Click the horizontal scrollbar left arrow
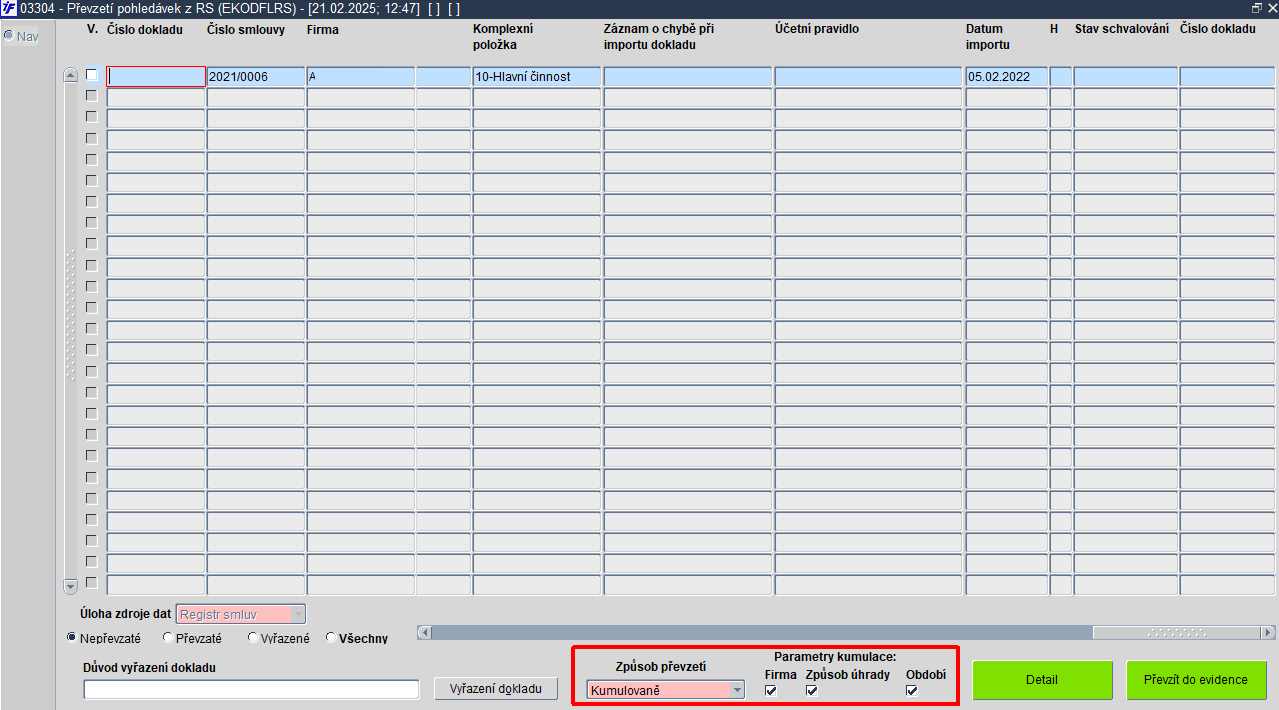Viewport: 1279px width, 710px height. tap(424, 633)
